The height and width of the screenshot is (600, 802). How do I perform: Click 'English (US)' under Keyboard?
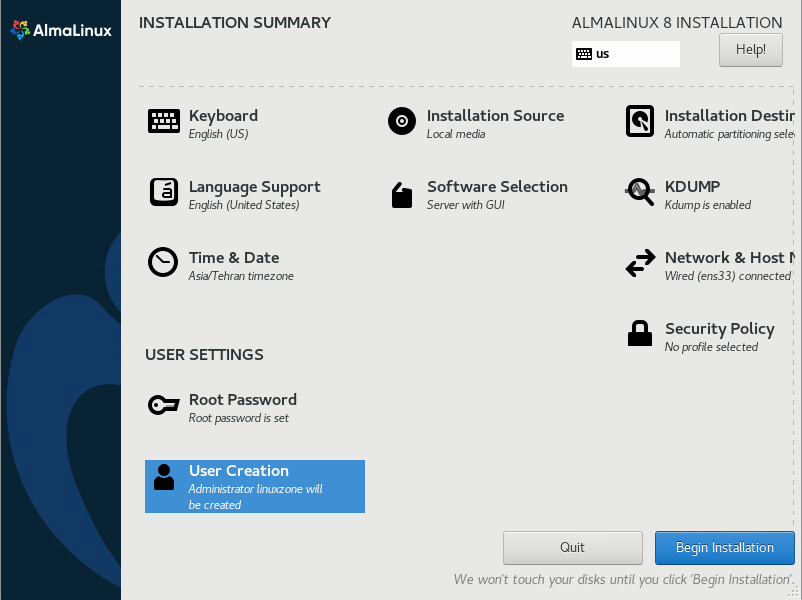point(218,134)
